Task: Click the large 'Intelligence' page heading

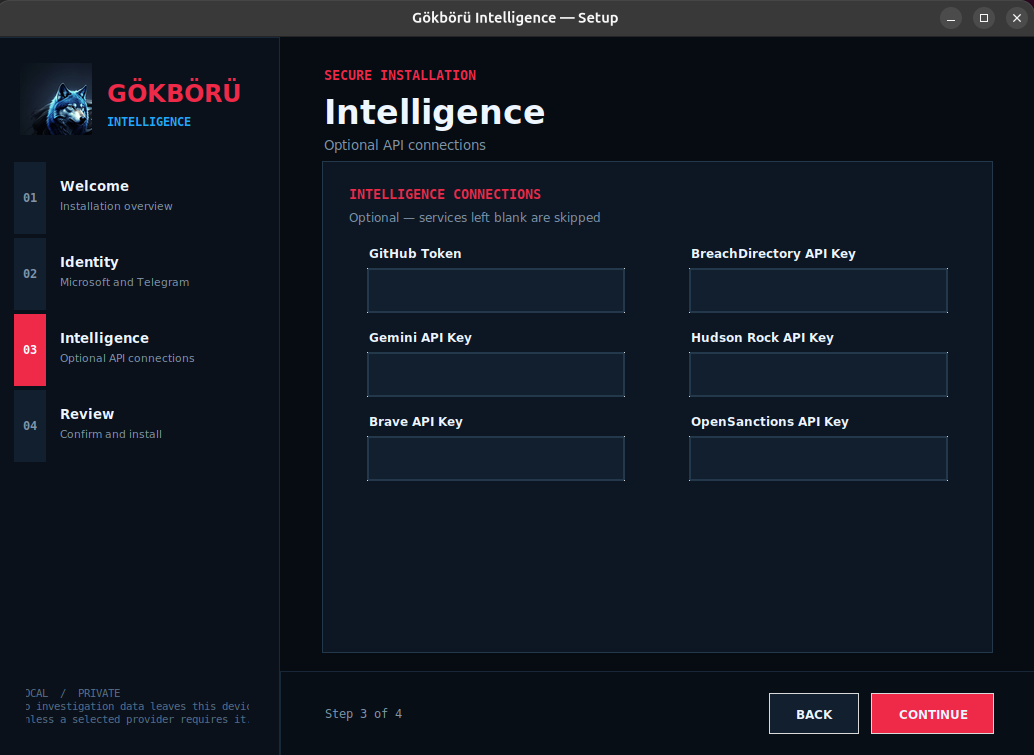Action: [x=435, y=112]
